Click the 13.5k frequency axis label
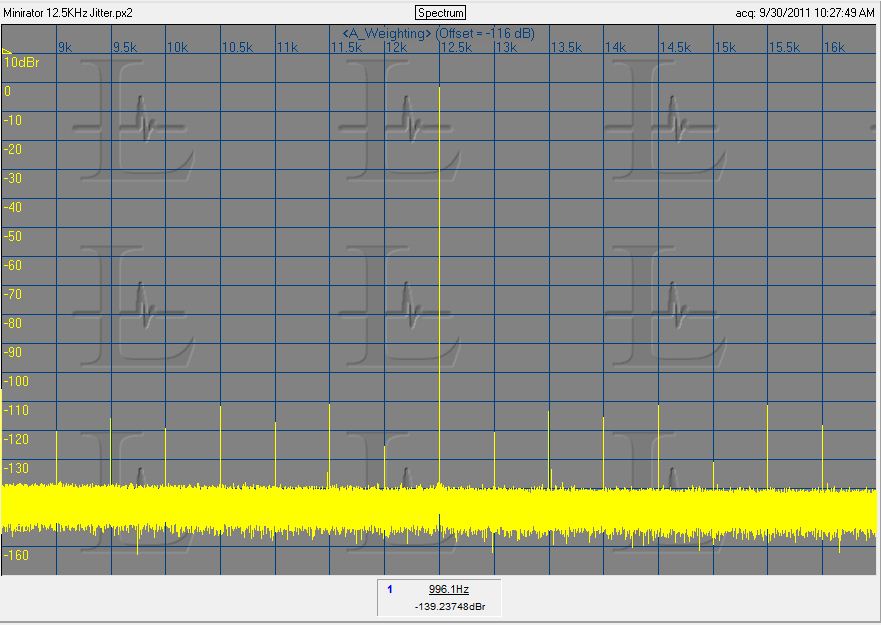This screenshot has width=881, height=625. point(566,48)
